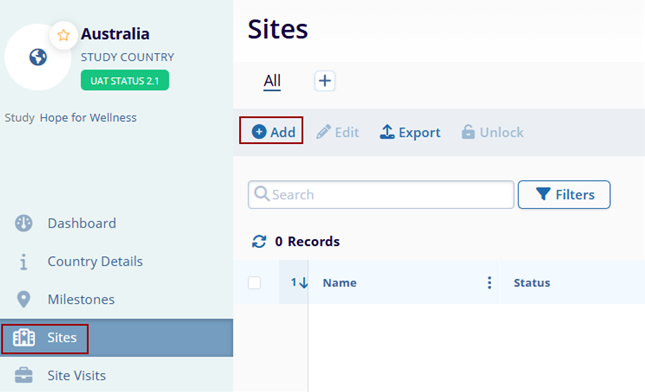The width and height of the screenshot is (645, 392).
Task: Export the sites list
Action: coord(410,132)
